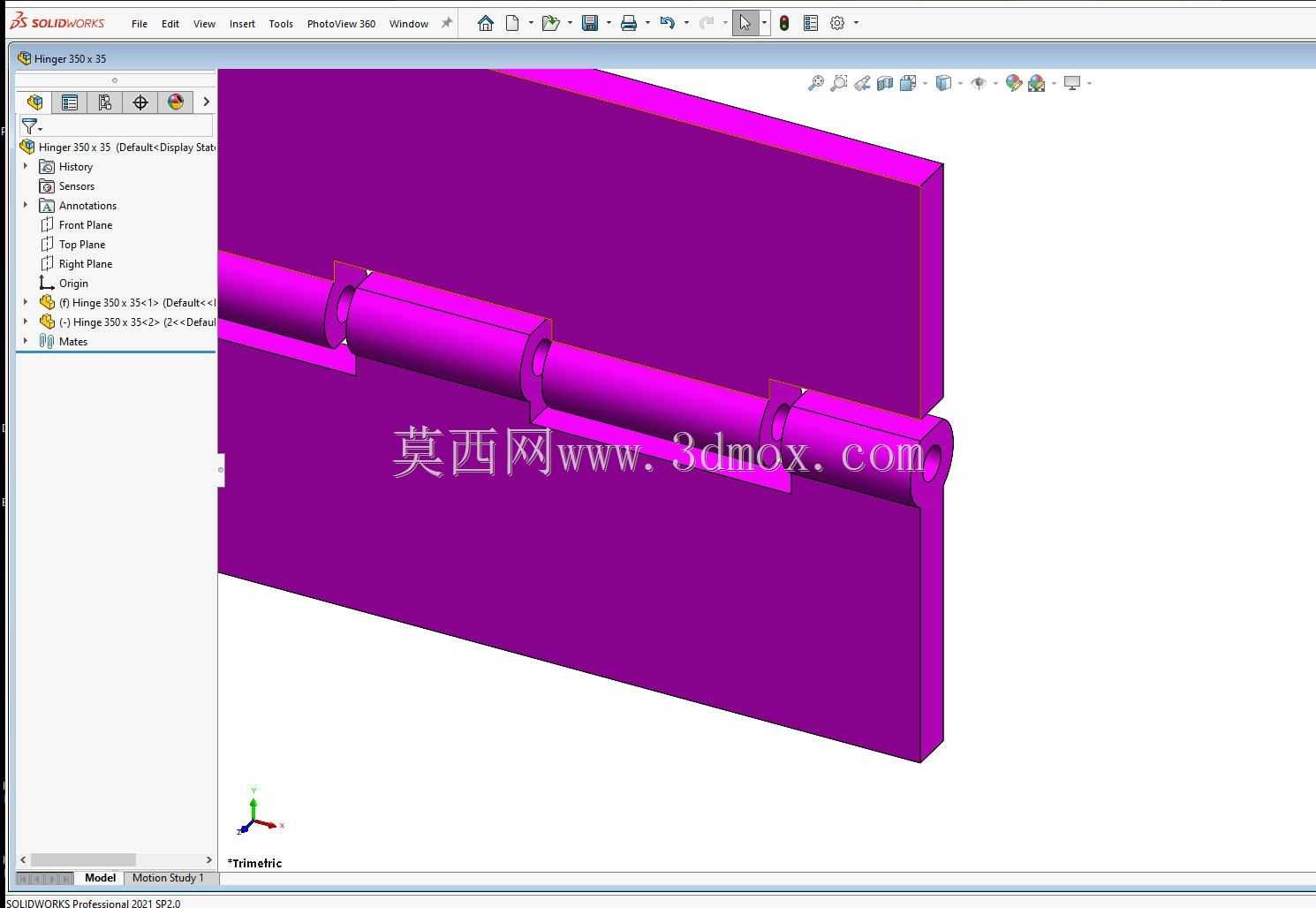Click the Home (Welcome) toolbar icon

tap(485, 23)
